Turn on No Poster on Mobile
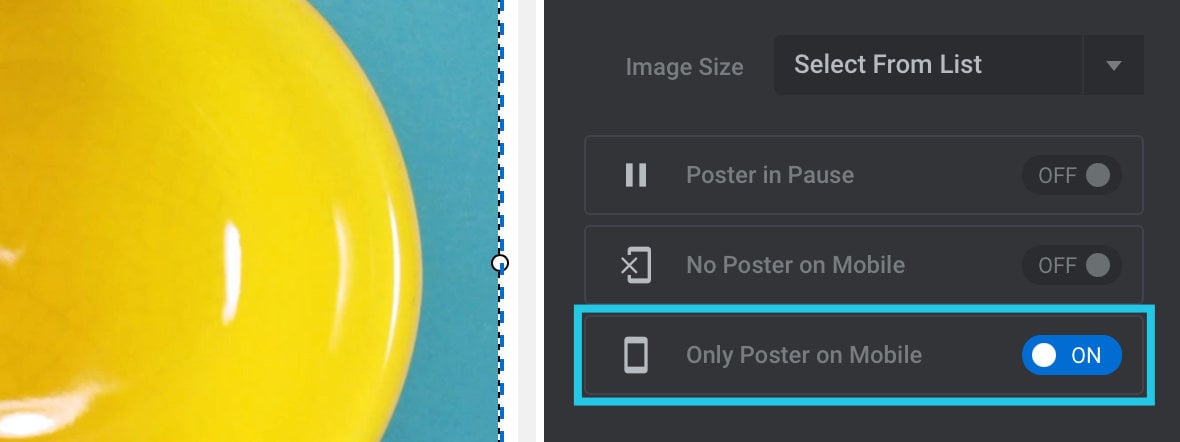 tap(1072, 265)
